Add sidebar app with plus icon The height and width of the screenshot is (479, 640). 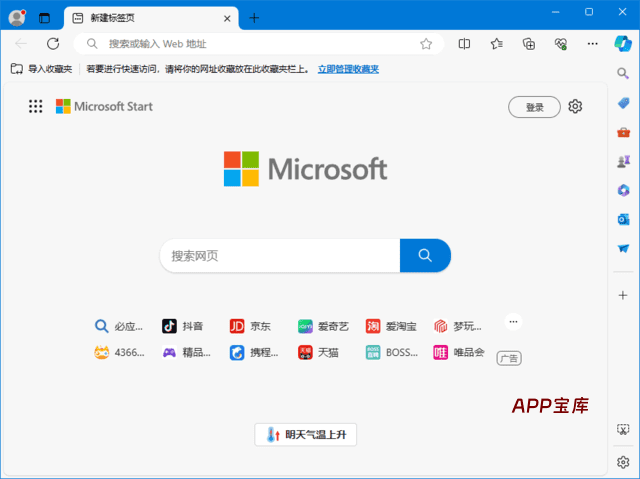(x=623, y=295)
